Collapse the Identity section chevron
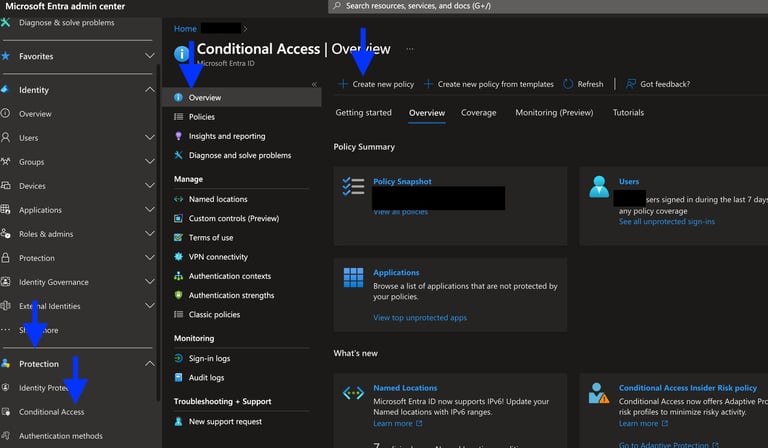The image size is (768, 448). 149,90
